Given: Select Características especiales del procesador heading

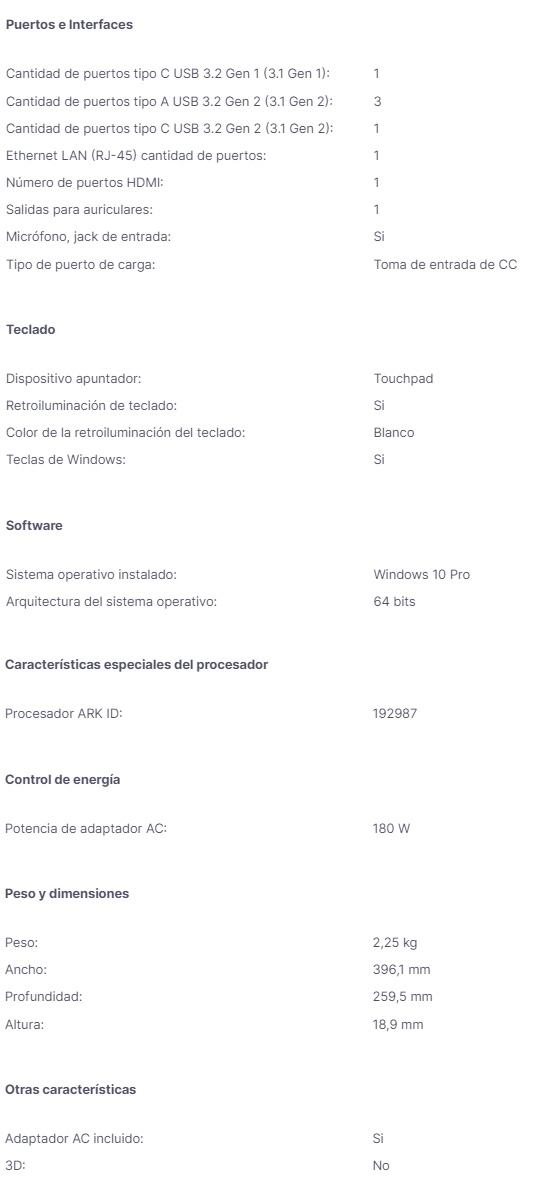Looking at the screenshot, I should 137,665.
